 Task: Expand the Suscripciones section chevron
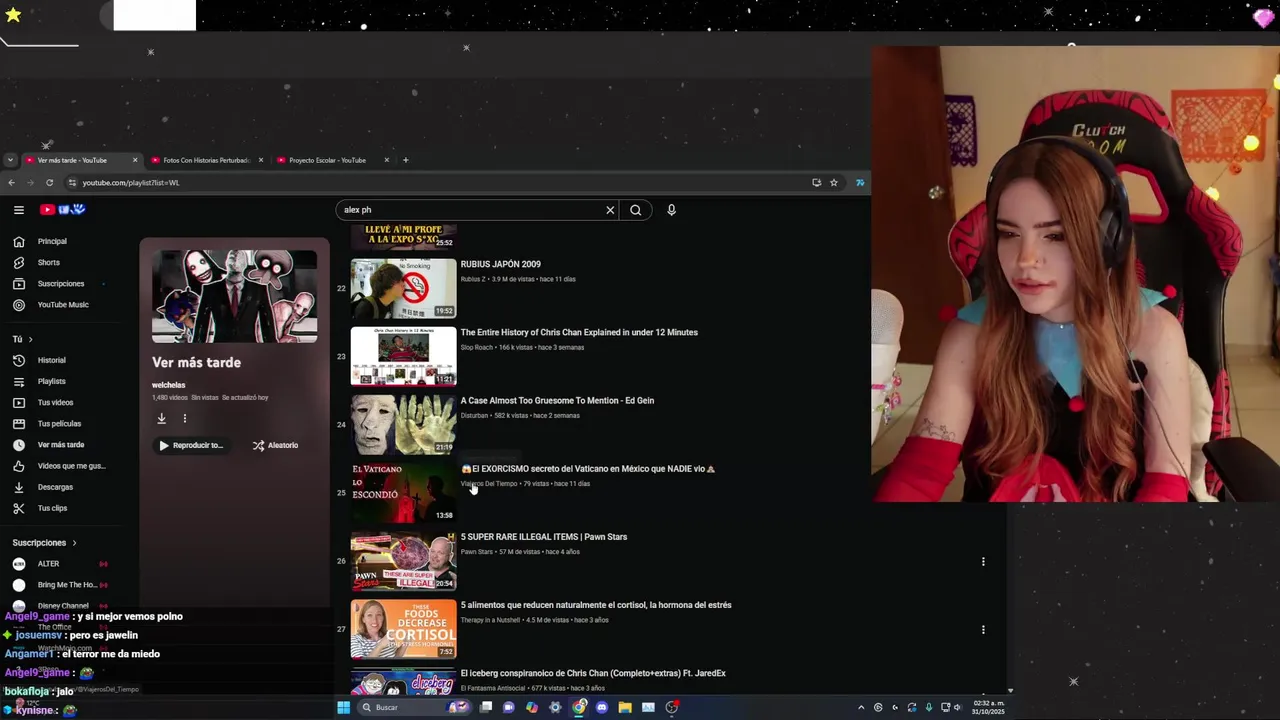point(74,543)
